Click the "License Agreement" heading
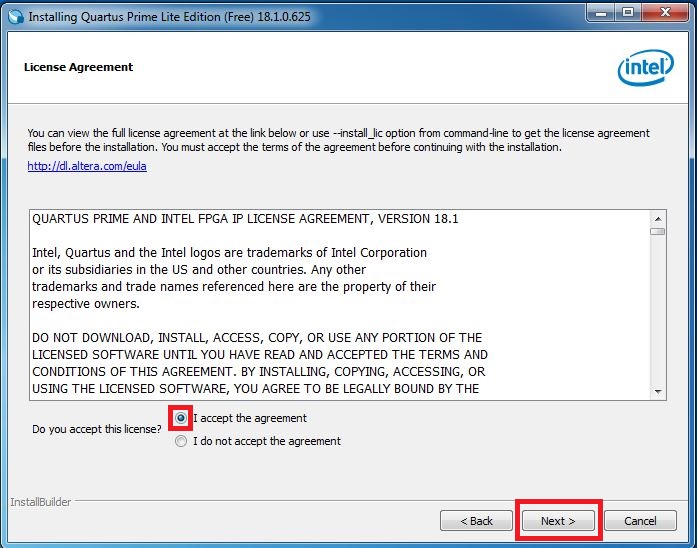Image resolution: width=697 pixels, height=548 pixels. [78, 67]
